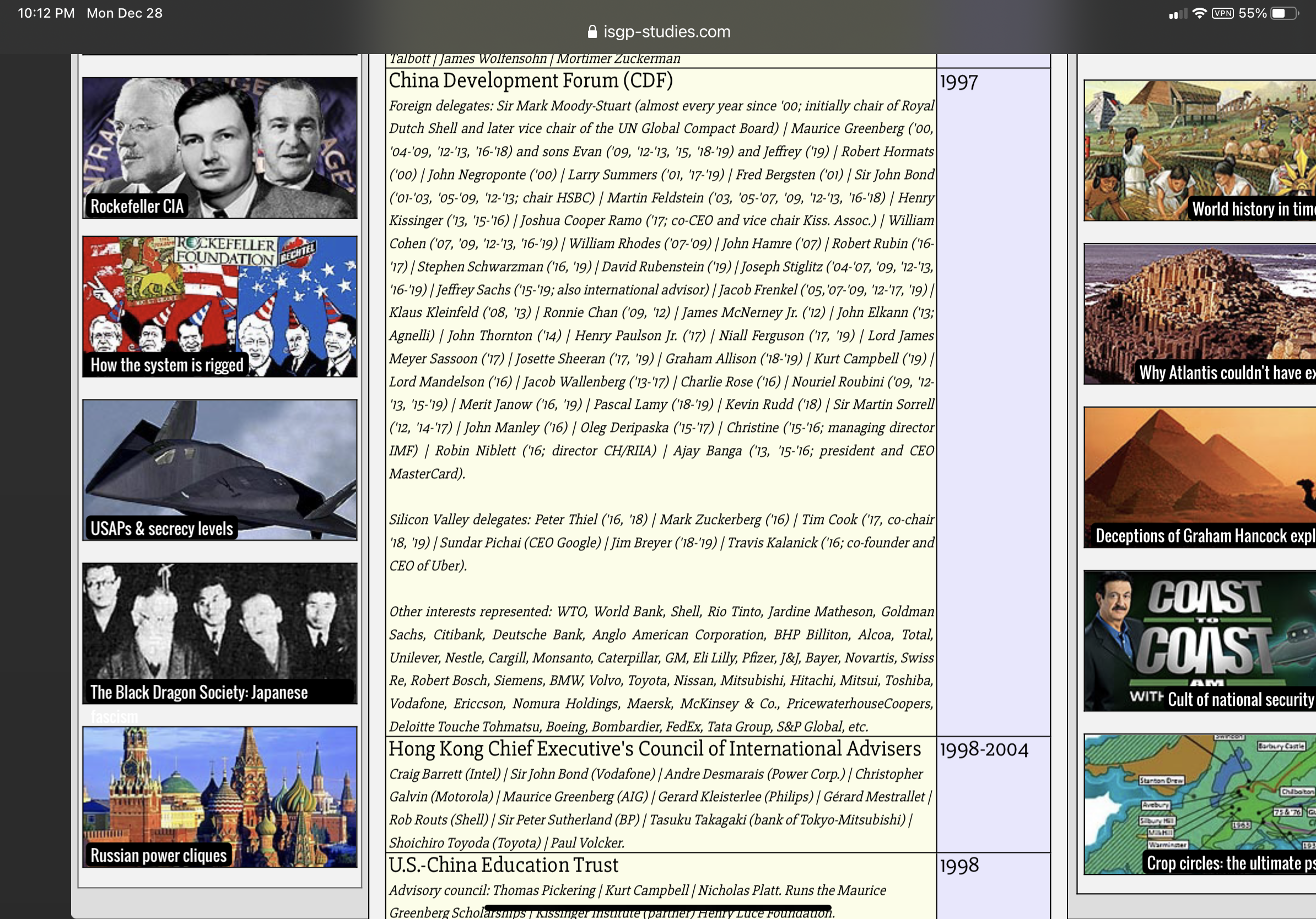Click the U.S.-China Education Trust heading
Screen dimensions: 1316x919
click(x=503, y=865)
